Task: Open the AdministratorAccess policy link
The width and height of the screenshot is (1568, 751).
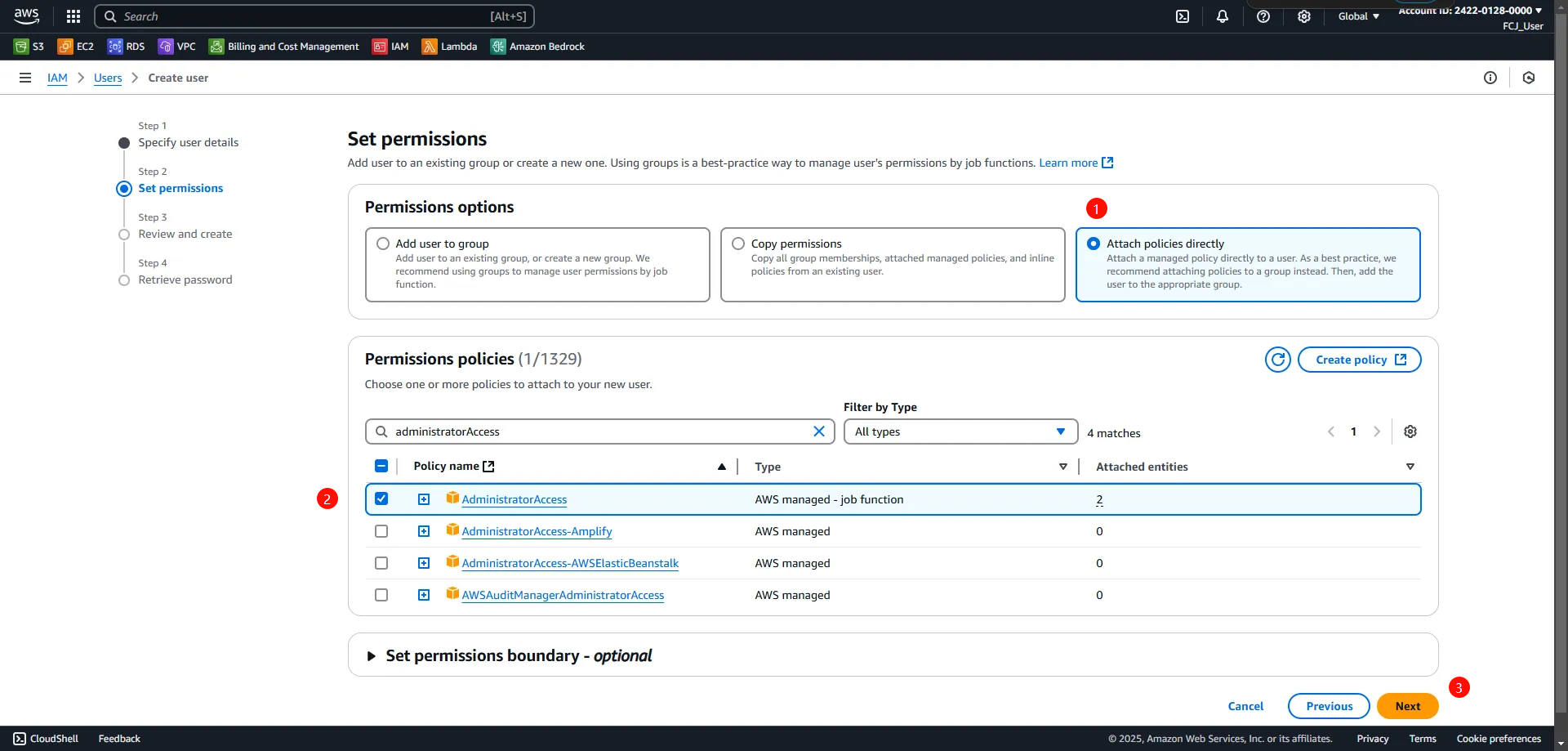Action: point(514,499)
